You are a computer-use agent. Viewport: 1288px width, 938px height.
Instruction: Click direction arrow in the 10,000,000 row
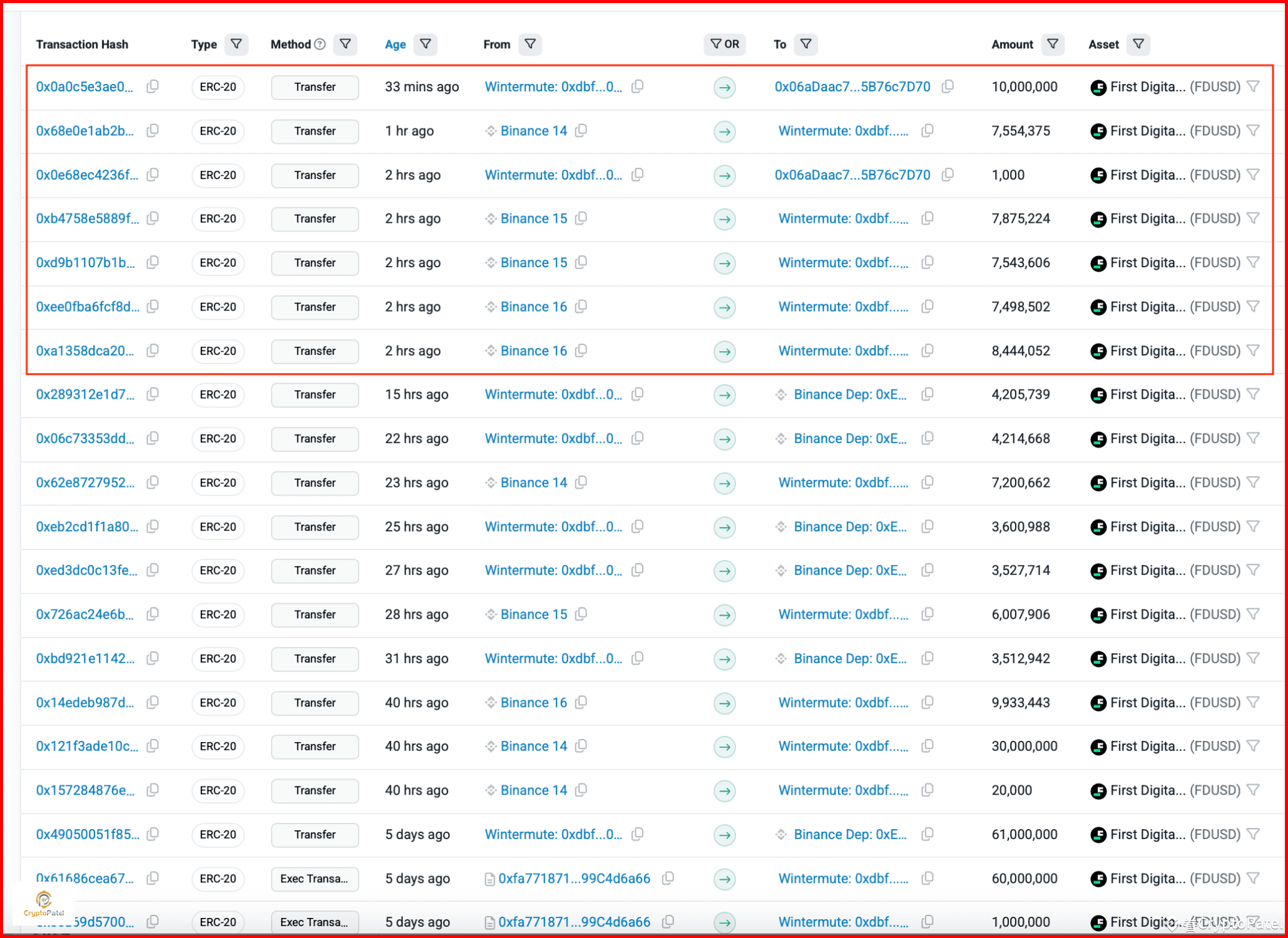(x=725, y=88)
